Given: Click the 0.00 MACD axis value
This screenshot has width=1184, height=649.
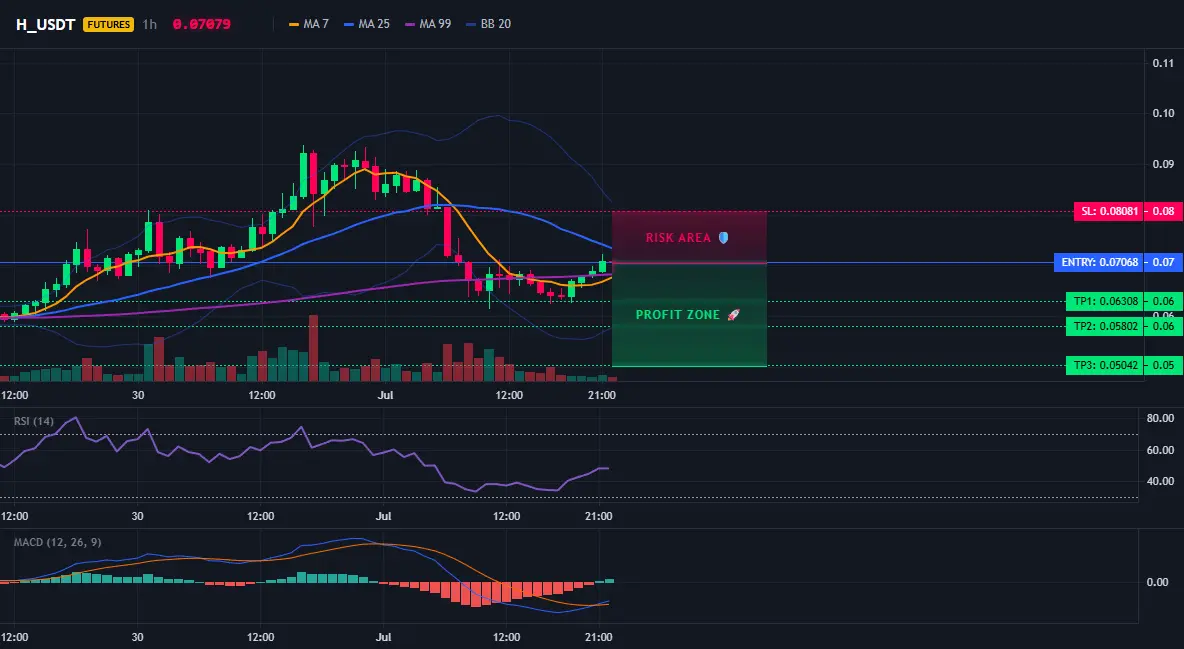Looking at the screenshot, I should pyautogui.click(x=1158, y=583).
